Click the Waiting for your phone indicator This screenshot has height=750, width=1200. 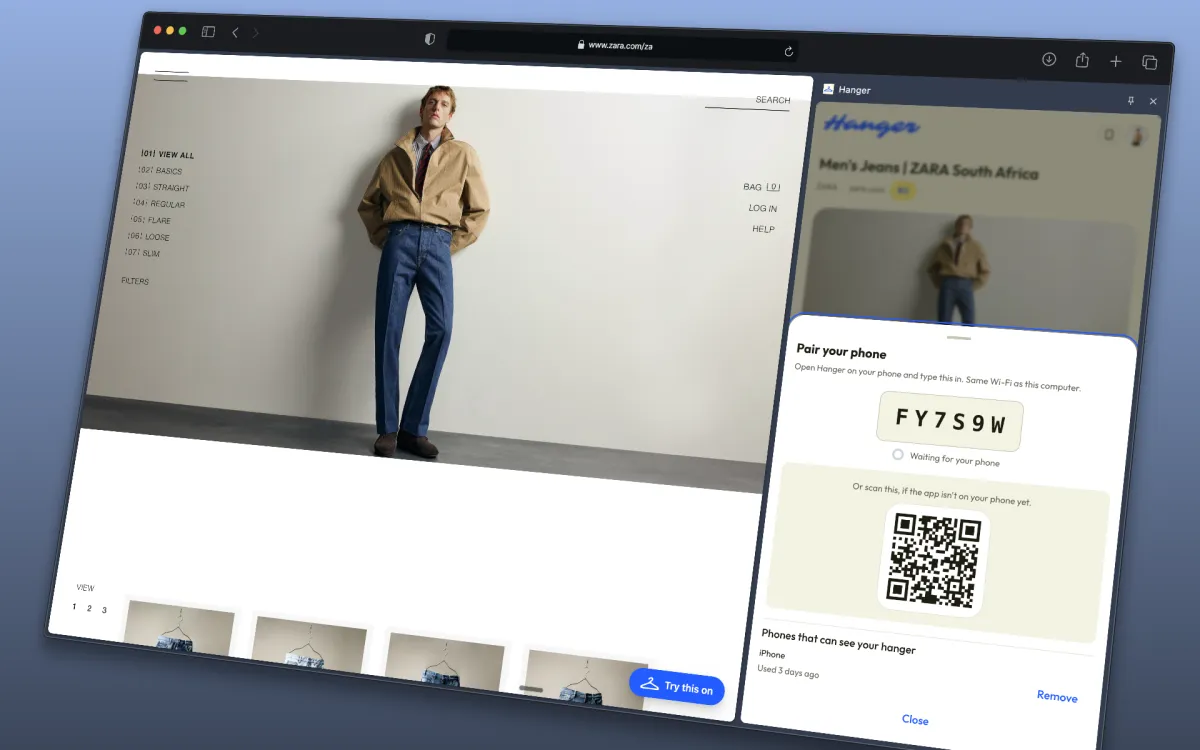pos(946,457)
